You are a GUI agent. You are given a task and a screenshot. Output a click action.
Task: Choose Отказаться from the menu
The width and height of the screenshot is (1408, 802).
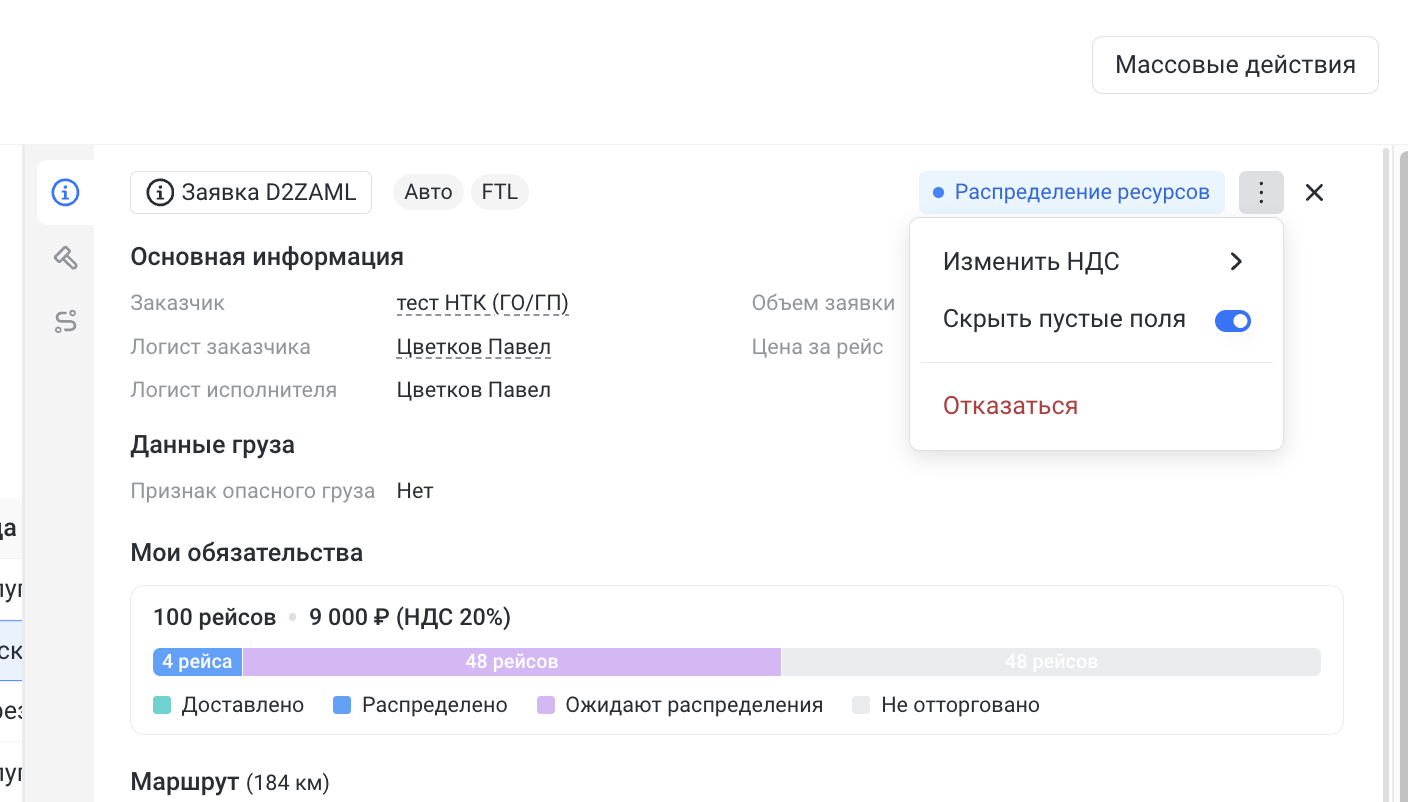coord(1010,406)
